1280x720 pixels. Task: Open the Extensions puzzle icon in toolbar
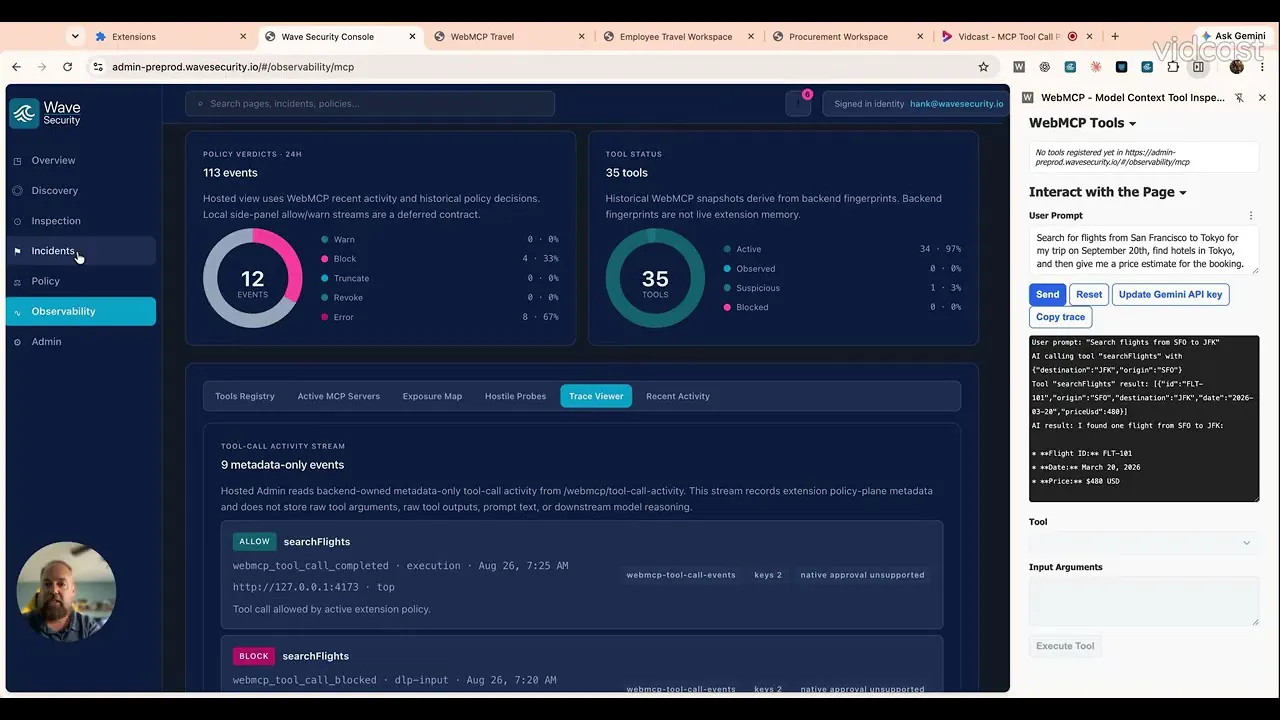pyautogui.click(x=1173, y=67)
